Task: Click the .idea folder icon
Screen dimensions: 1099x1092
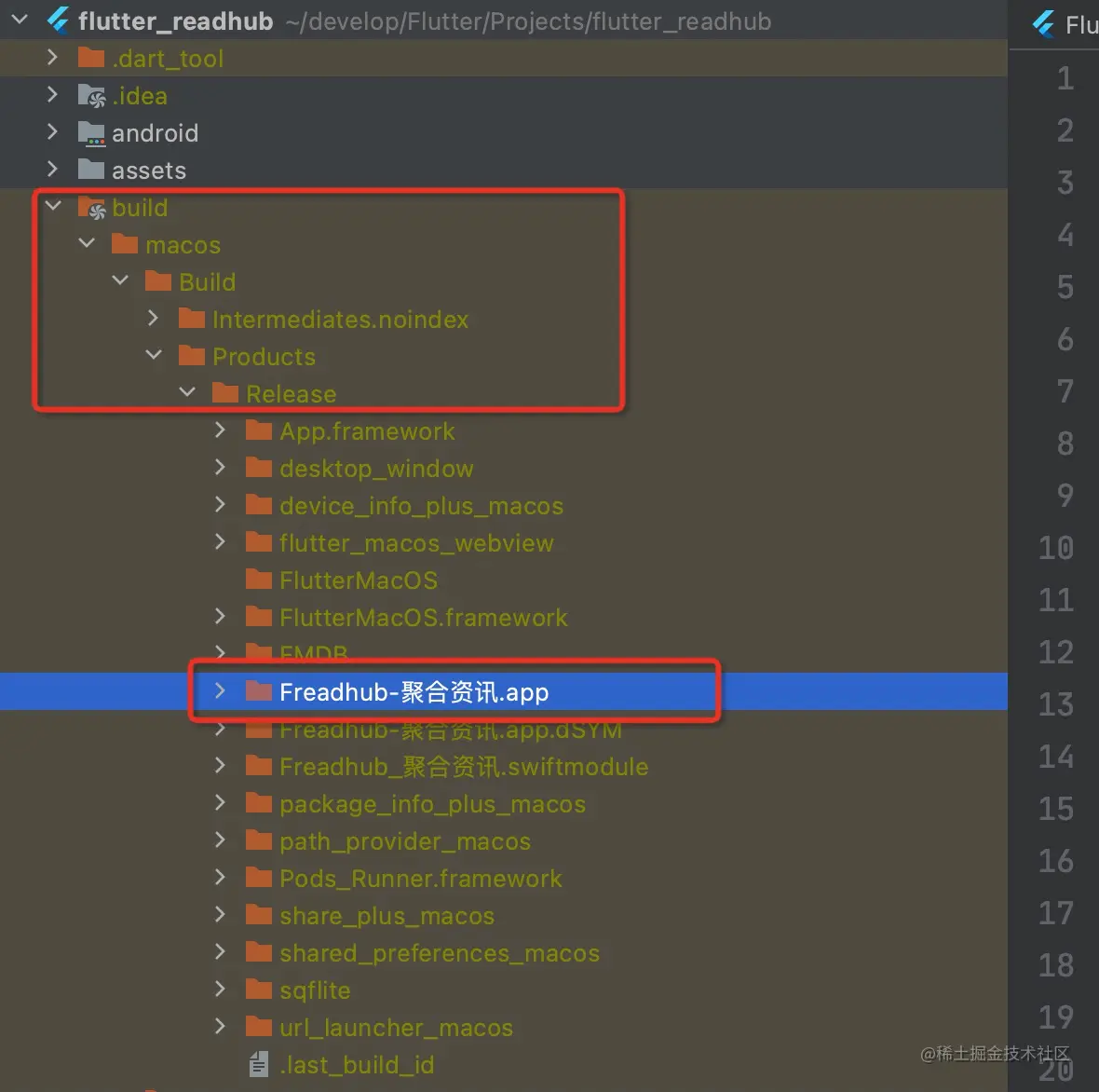Action: pyautogui.click(x=92, y=95)
